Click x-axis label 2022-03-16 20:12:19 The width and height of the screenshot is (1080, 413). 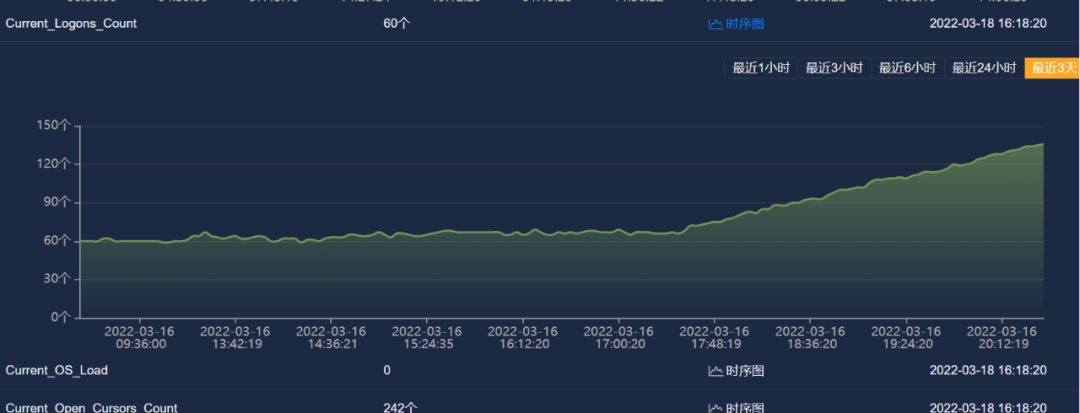[1001, 337]
